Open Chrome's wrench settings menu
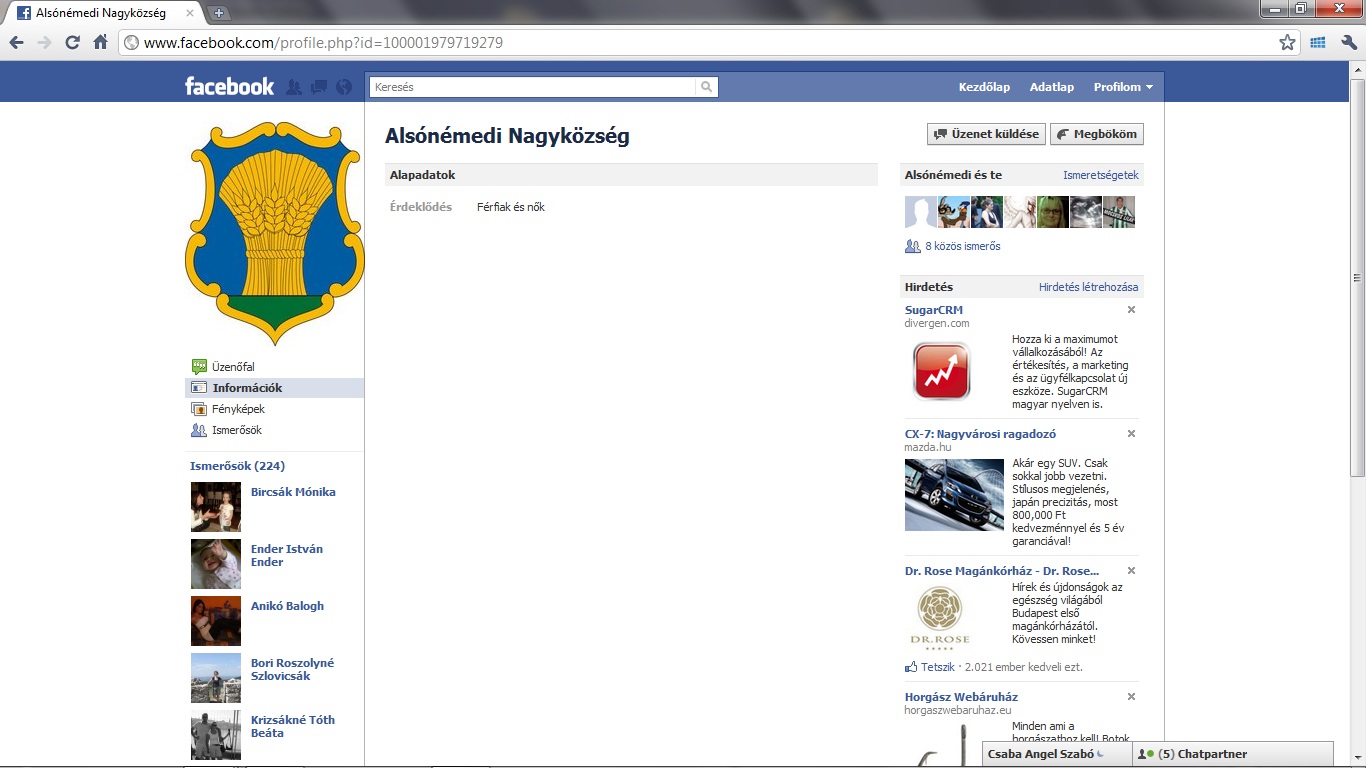The width and height of the screenshot is (1366, 768). (1348, 42)
